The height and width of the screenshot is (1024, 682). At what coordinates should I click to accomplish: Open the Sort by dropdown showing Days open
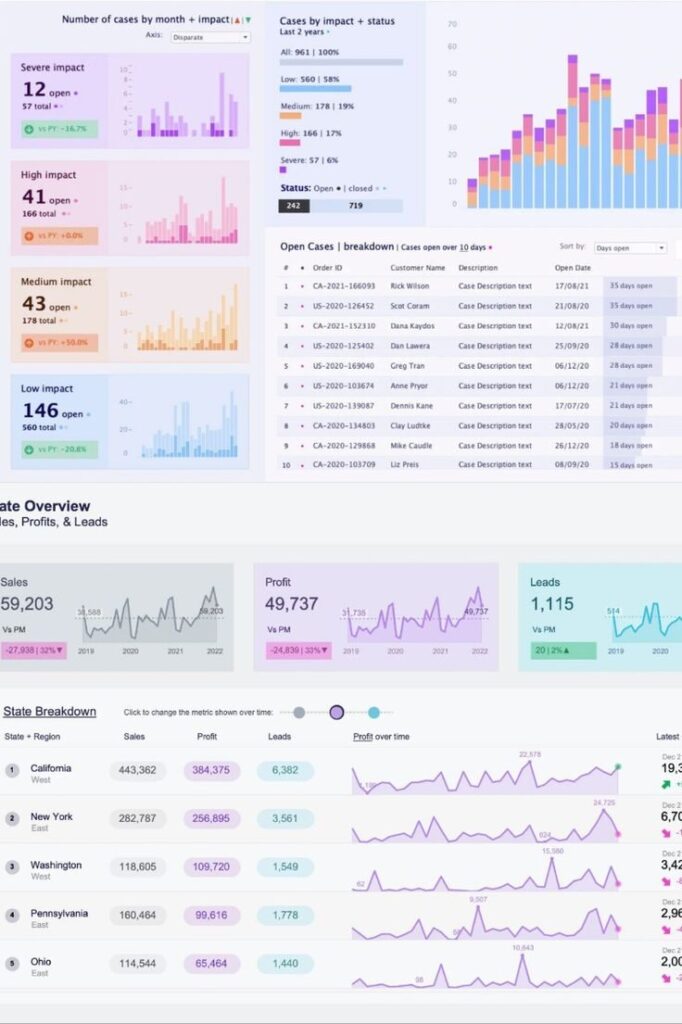[x=630, y=248]
